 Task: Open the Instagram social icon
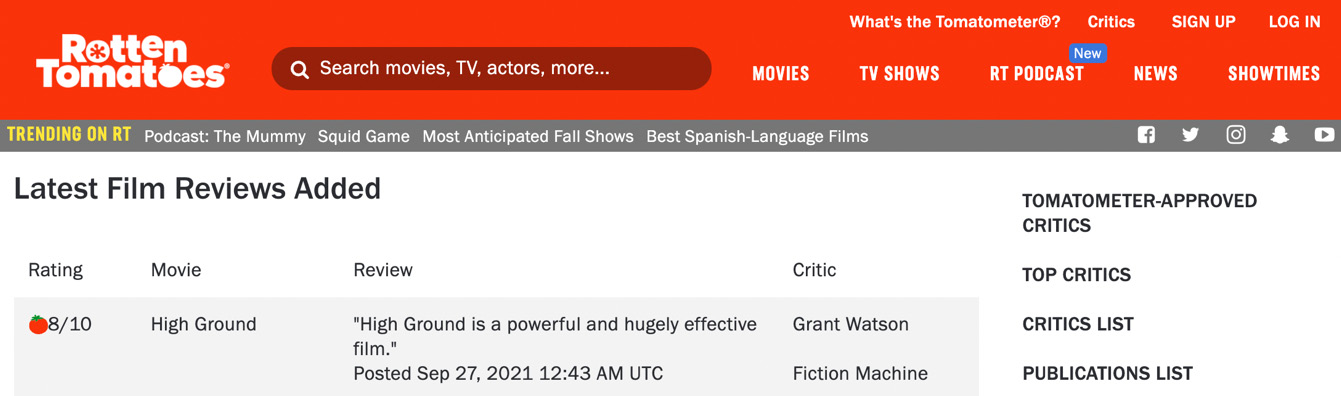pyautogui.click(x=1236, y=135)
